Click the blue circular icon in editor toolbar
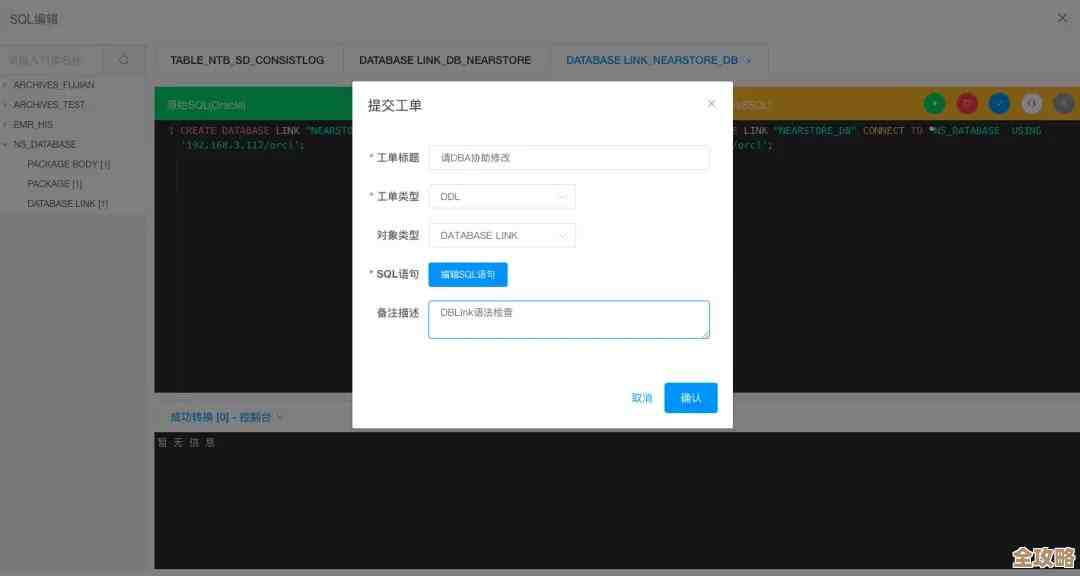The height and width of the screenshot is (576, 1080). (x=998, y=103)
